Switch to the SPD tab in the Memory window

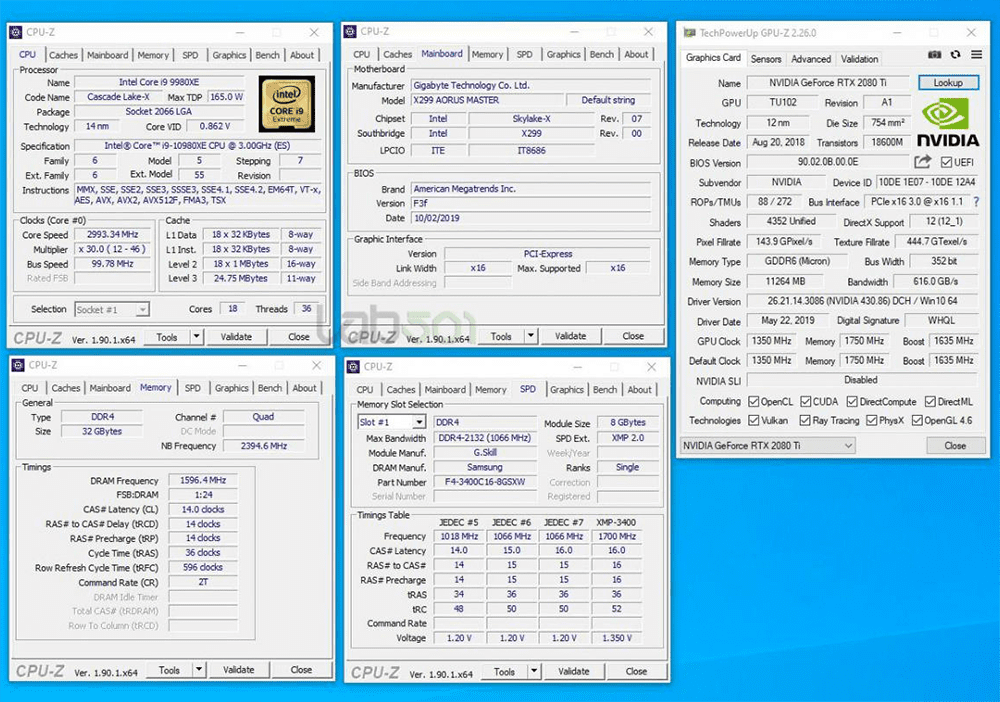193,388
